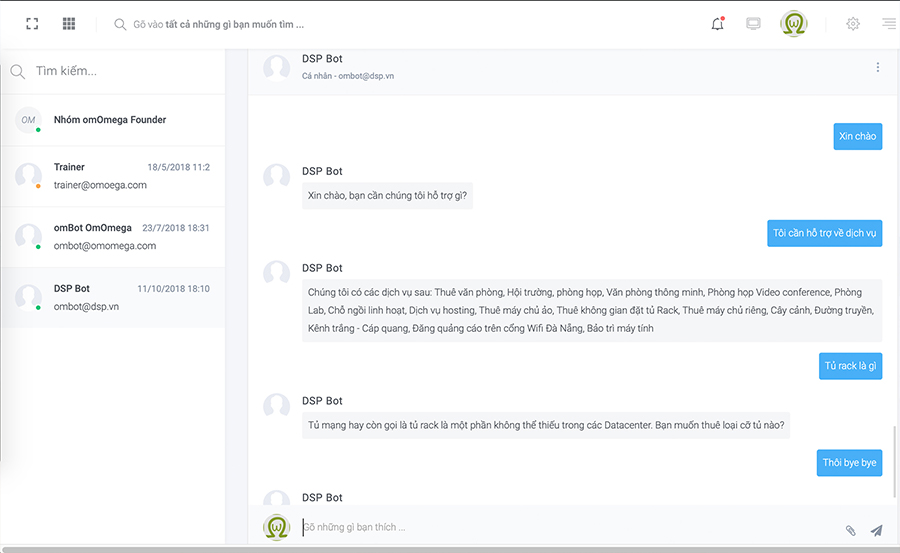
Task: Open the Trainer conversation
Action: 113,176
